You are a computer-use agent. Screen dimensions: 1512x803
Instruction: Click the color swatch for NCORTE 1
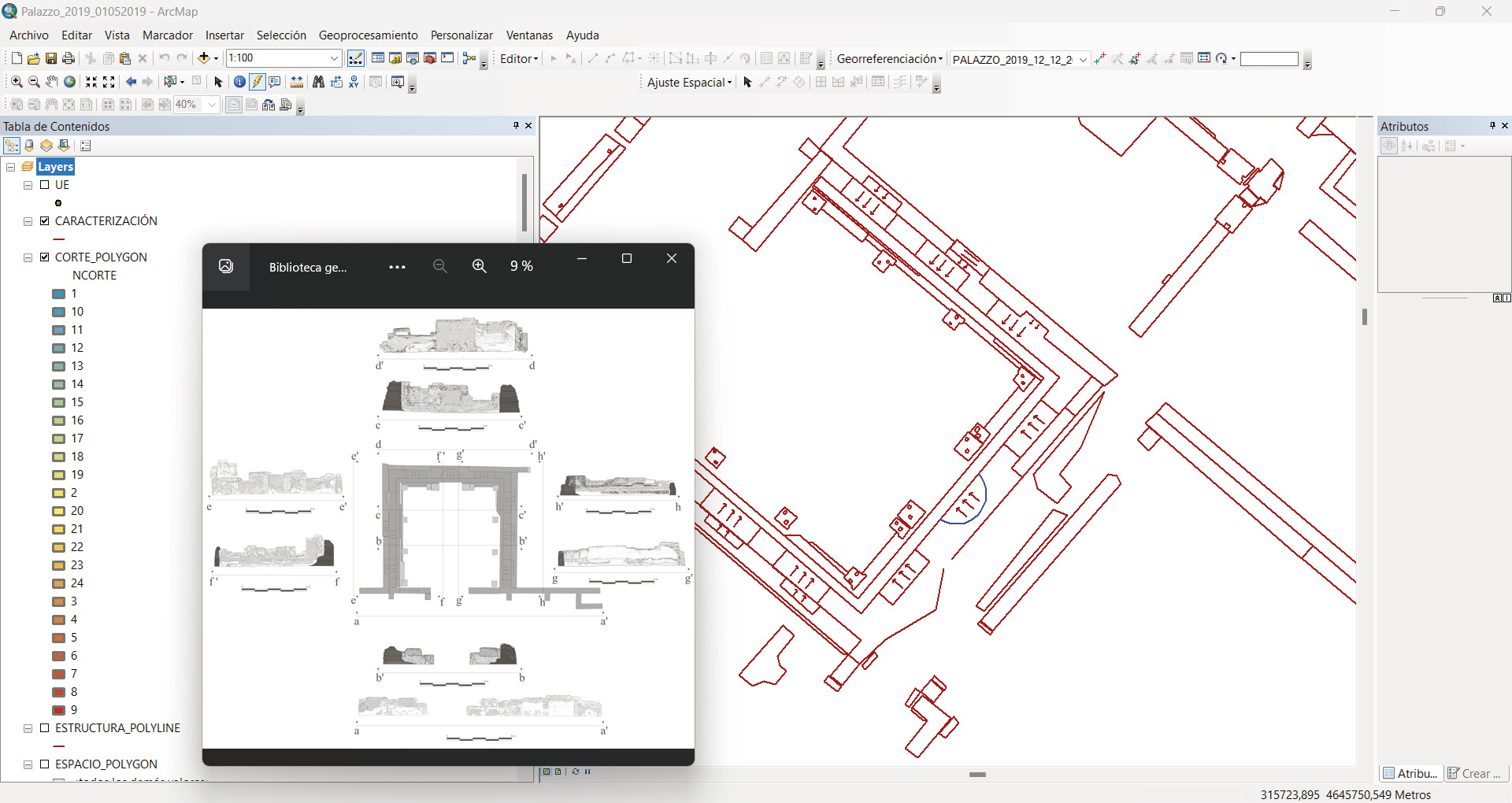tap(59, 294)
